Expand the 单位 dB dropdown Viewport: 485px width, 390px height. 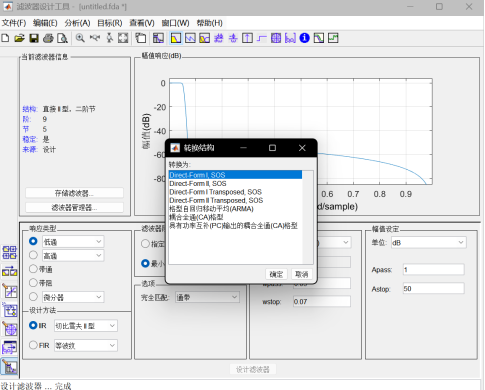coord(428,242)
